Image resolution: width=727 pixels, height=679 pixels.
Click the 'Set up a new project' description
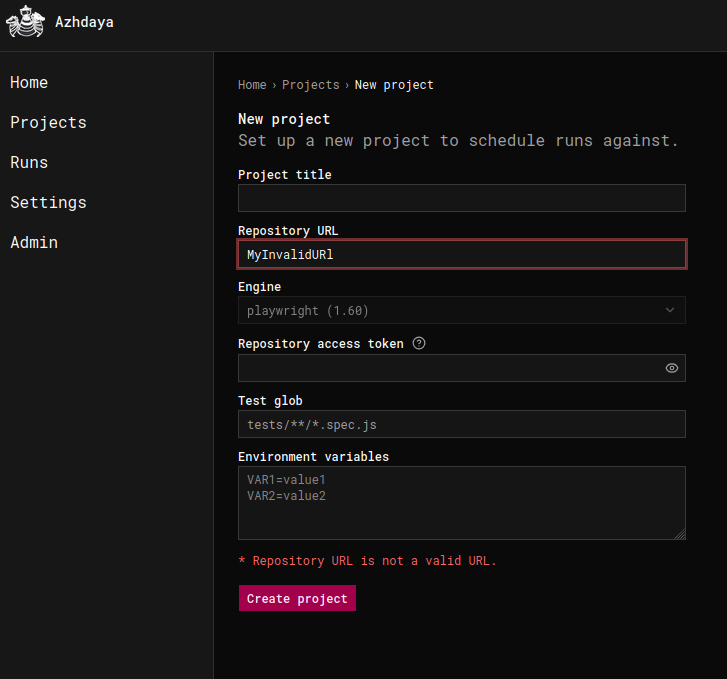(x=458, y=141)
